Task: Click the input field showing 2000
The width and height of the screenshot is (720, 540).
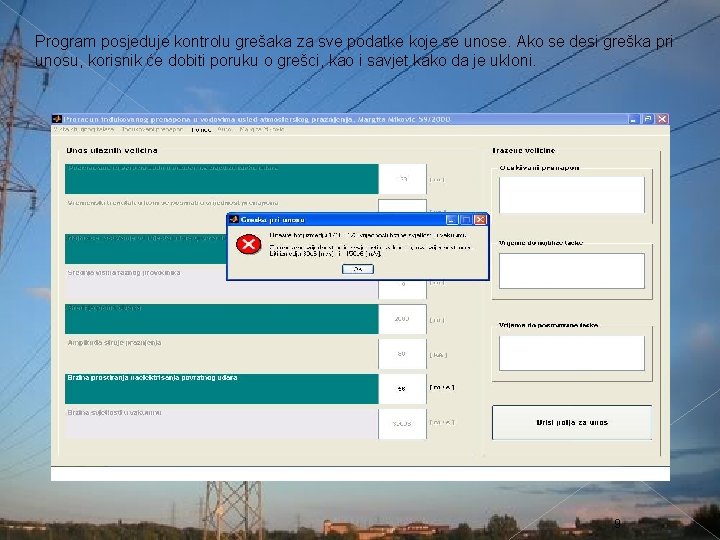Action: [x=402, y=319]
